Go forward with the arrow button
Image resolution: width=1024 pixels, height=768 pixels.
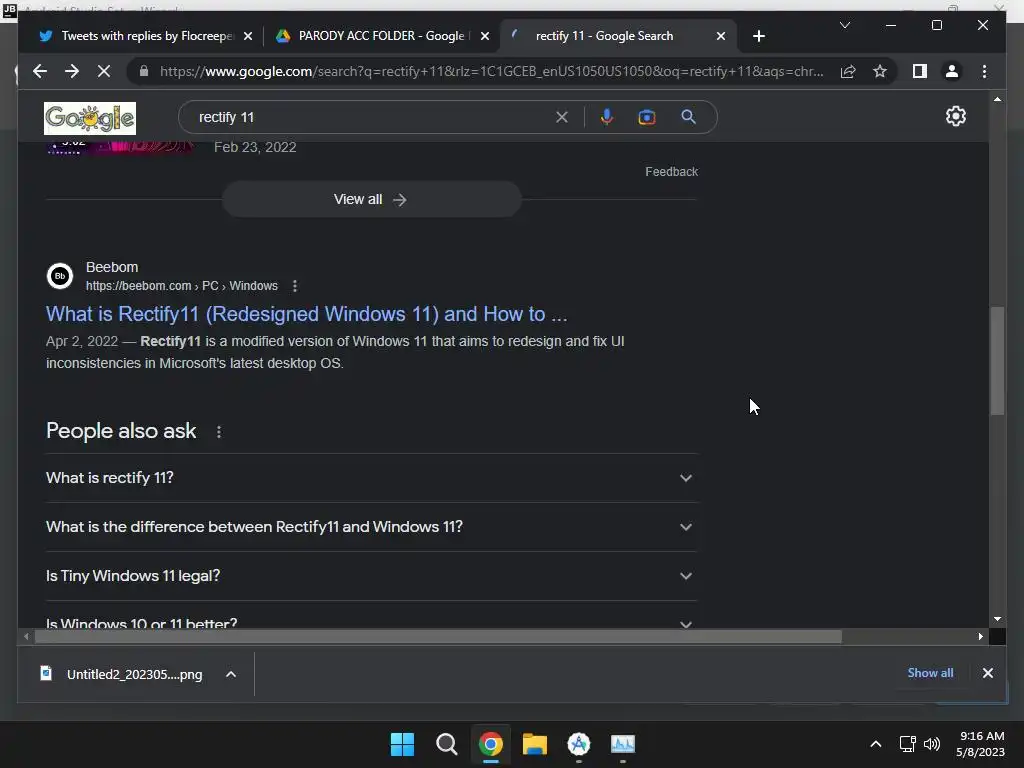(x=72, y=71)
